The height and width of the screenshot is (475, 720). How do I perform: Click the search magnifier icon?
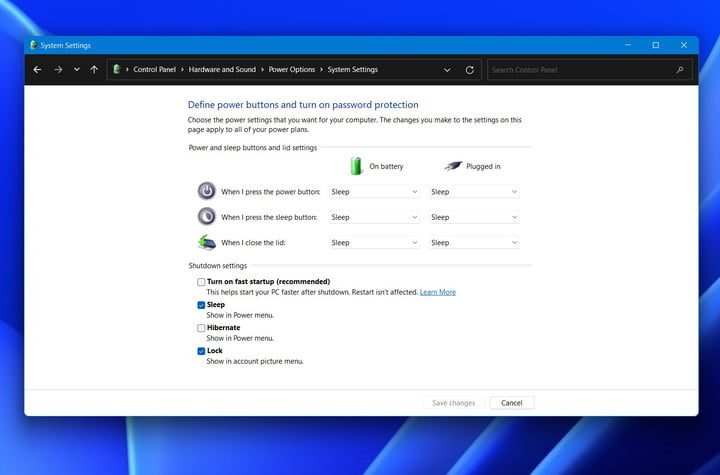[x=680, y=70]
